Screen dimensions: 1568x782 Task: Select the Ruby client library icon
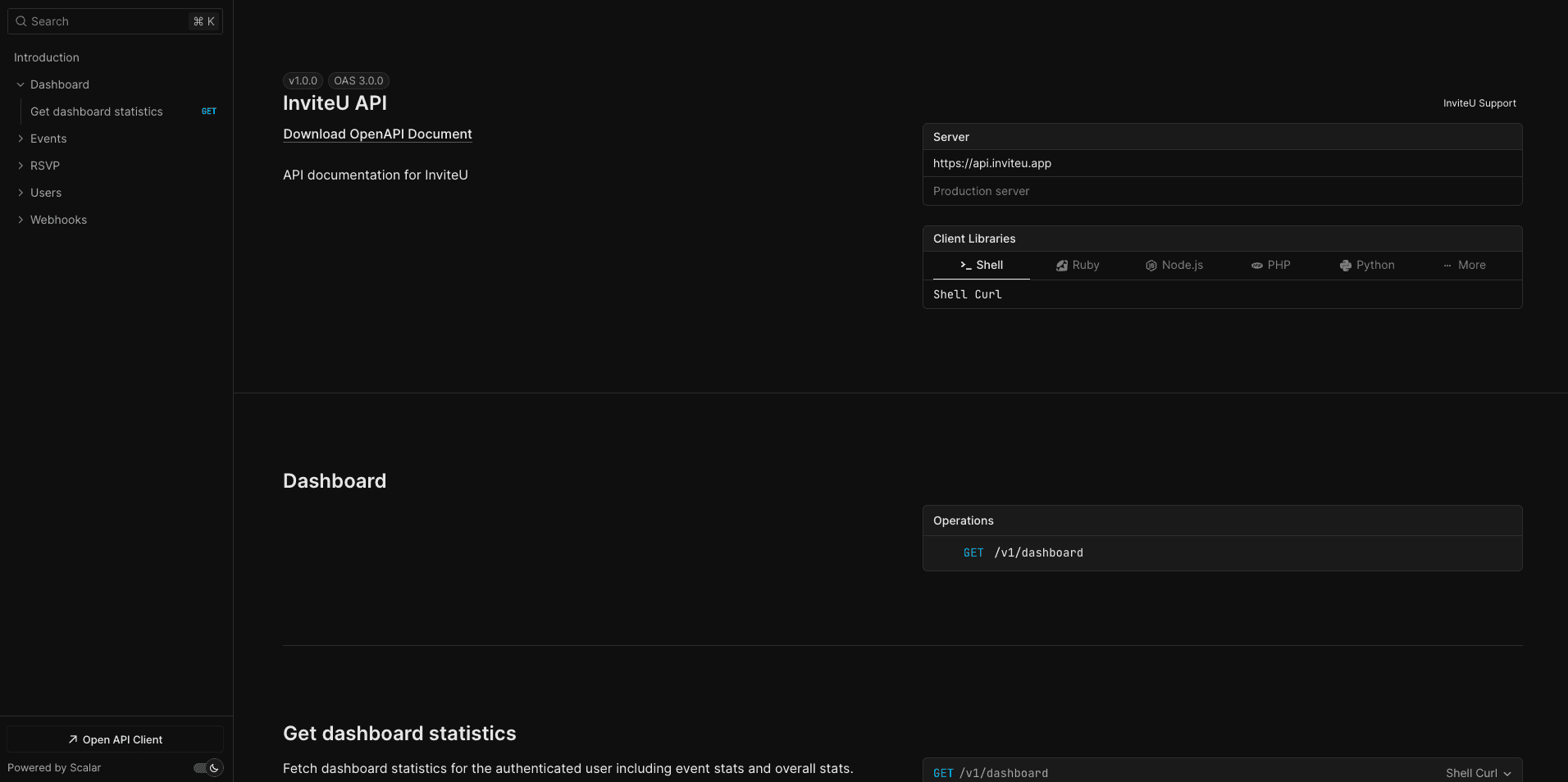point(1062,266)
